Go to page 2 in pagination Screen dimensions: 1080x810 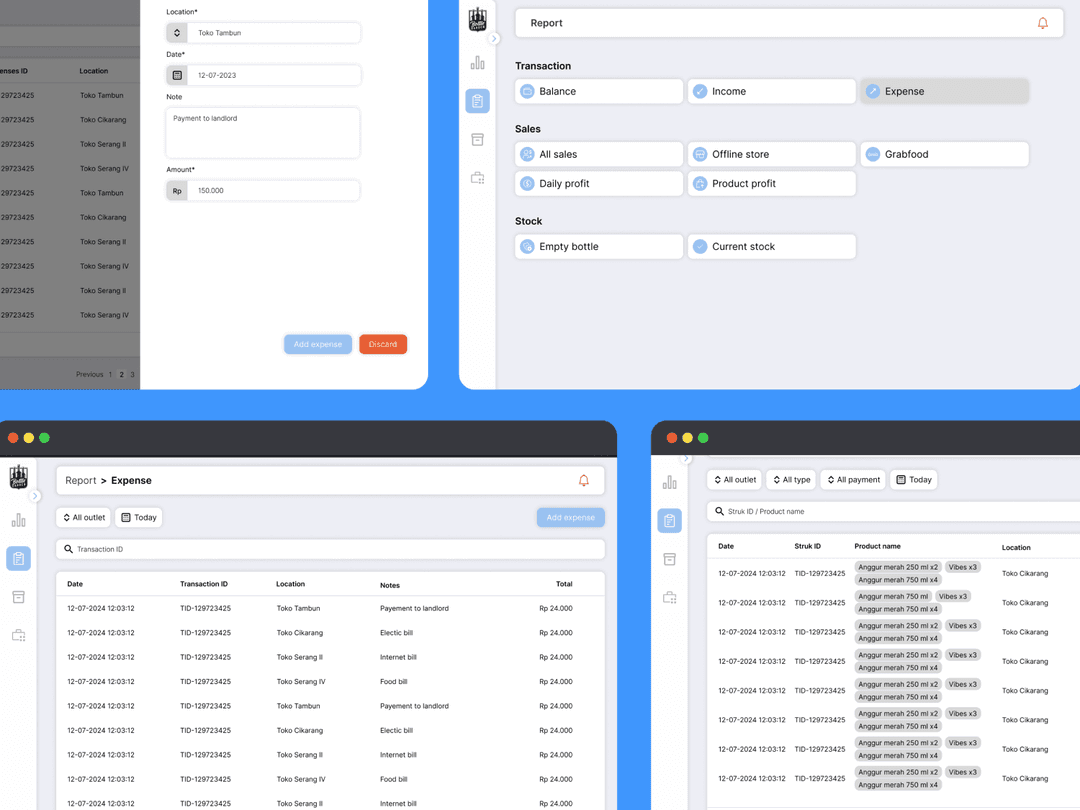(122, 375)
